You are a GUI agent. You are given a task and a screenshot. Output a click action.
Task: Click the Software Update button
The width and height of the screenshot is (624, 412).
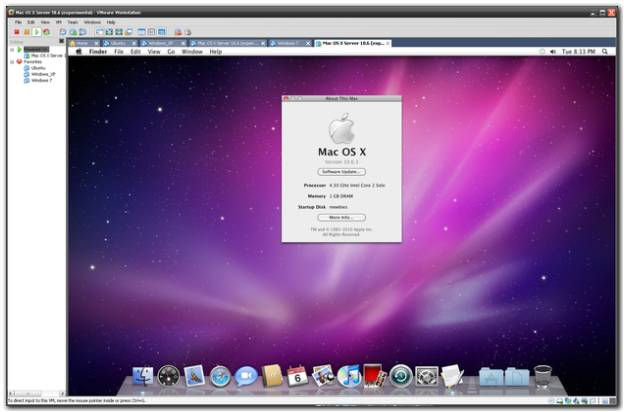(341, 172)
